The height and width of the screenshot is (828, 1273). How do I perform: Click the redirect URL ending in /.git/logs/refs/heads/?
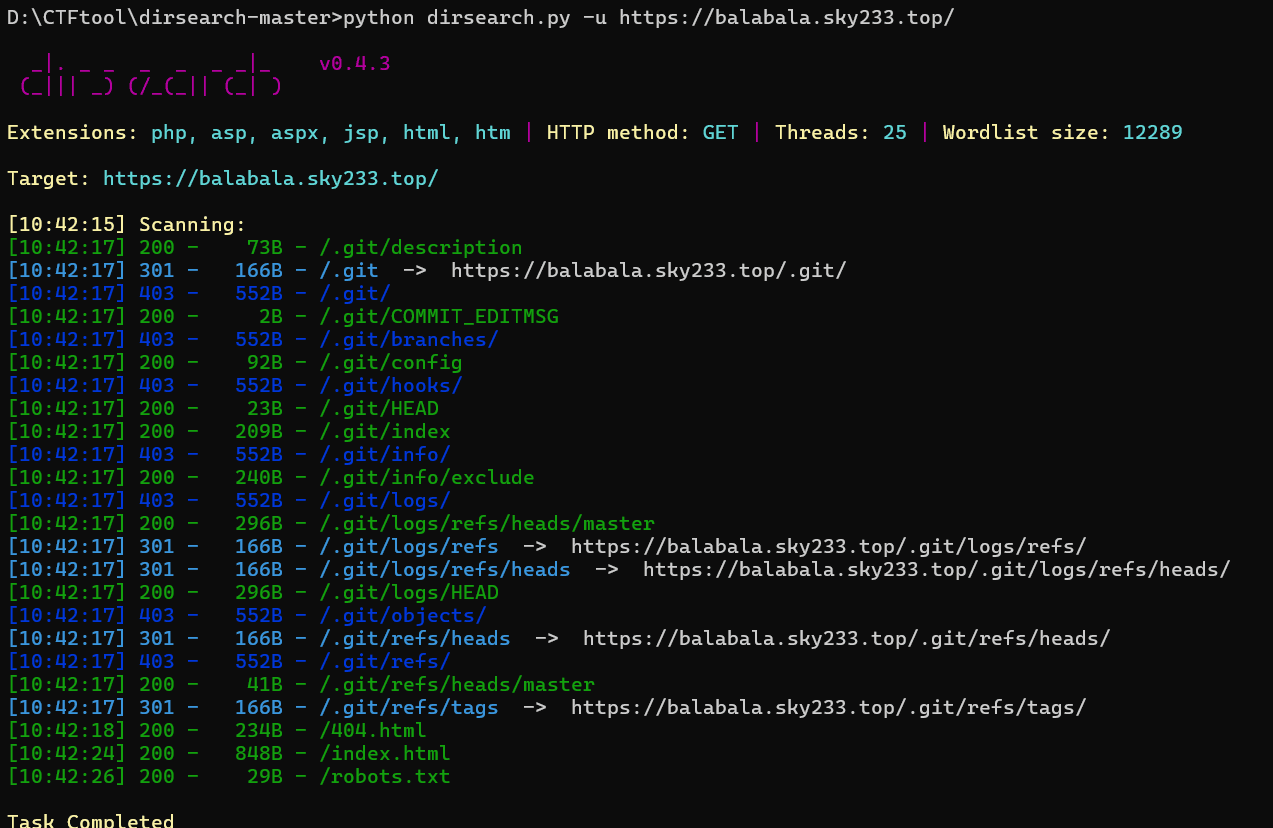pos(936,569)
